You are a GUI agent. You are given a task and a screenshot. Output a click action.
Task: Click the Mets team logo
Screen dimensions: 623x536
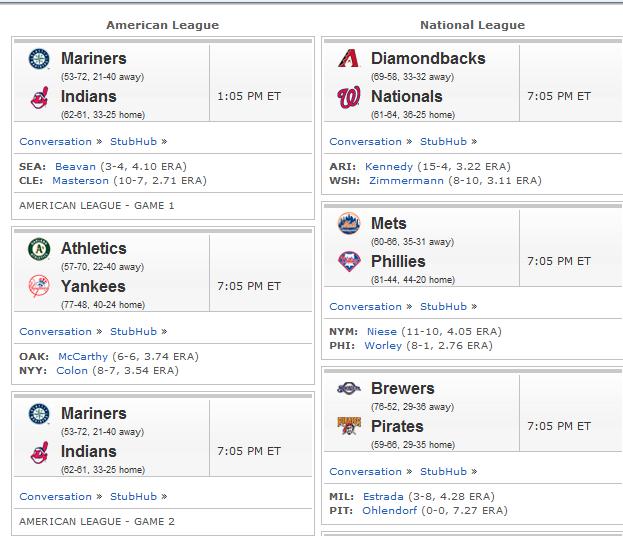pyautogui.click(x=349, y=223)
